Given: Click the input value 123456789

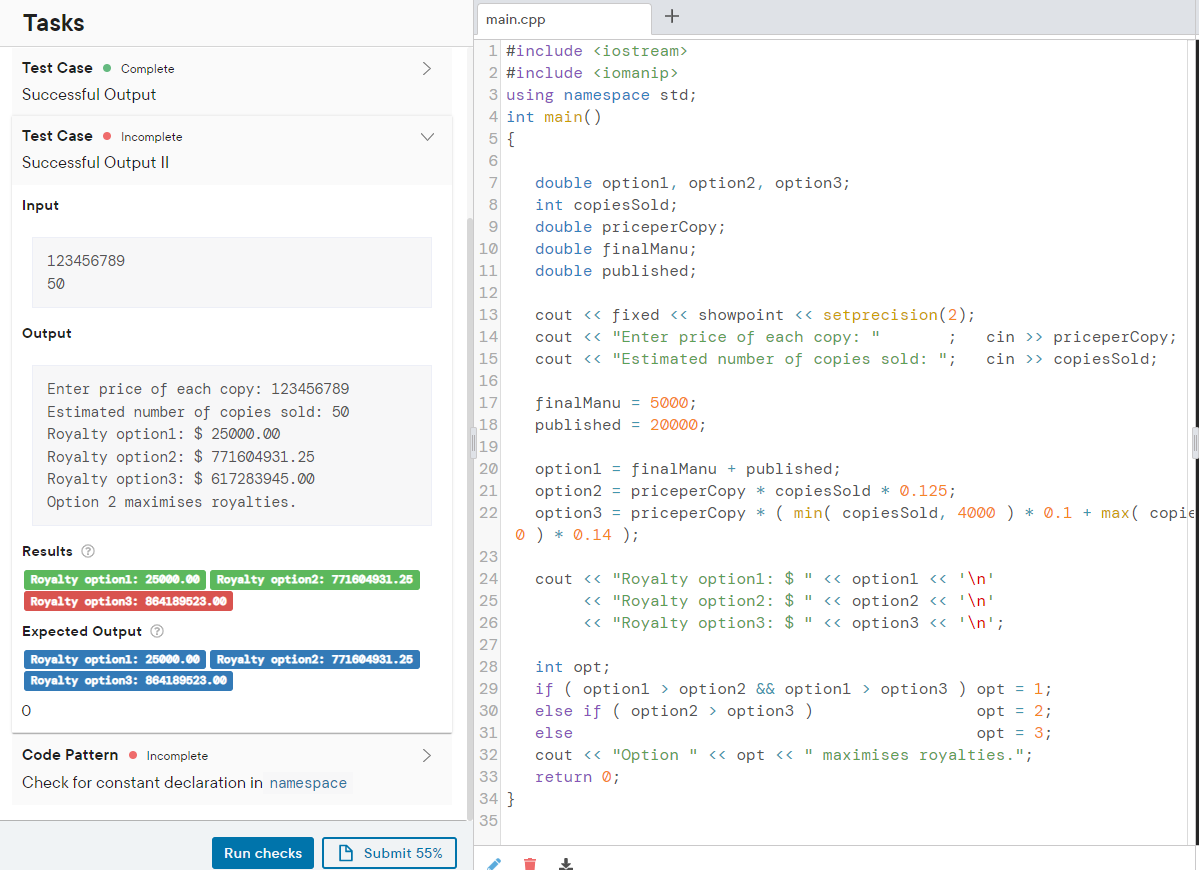Looking at the screenshot, I should pos(86,261).
